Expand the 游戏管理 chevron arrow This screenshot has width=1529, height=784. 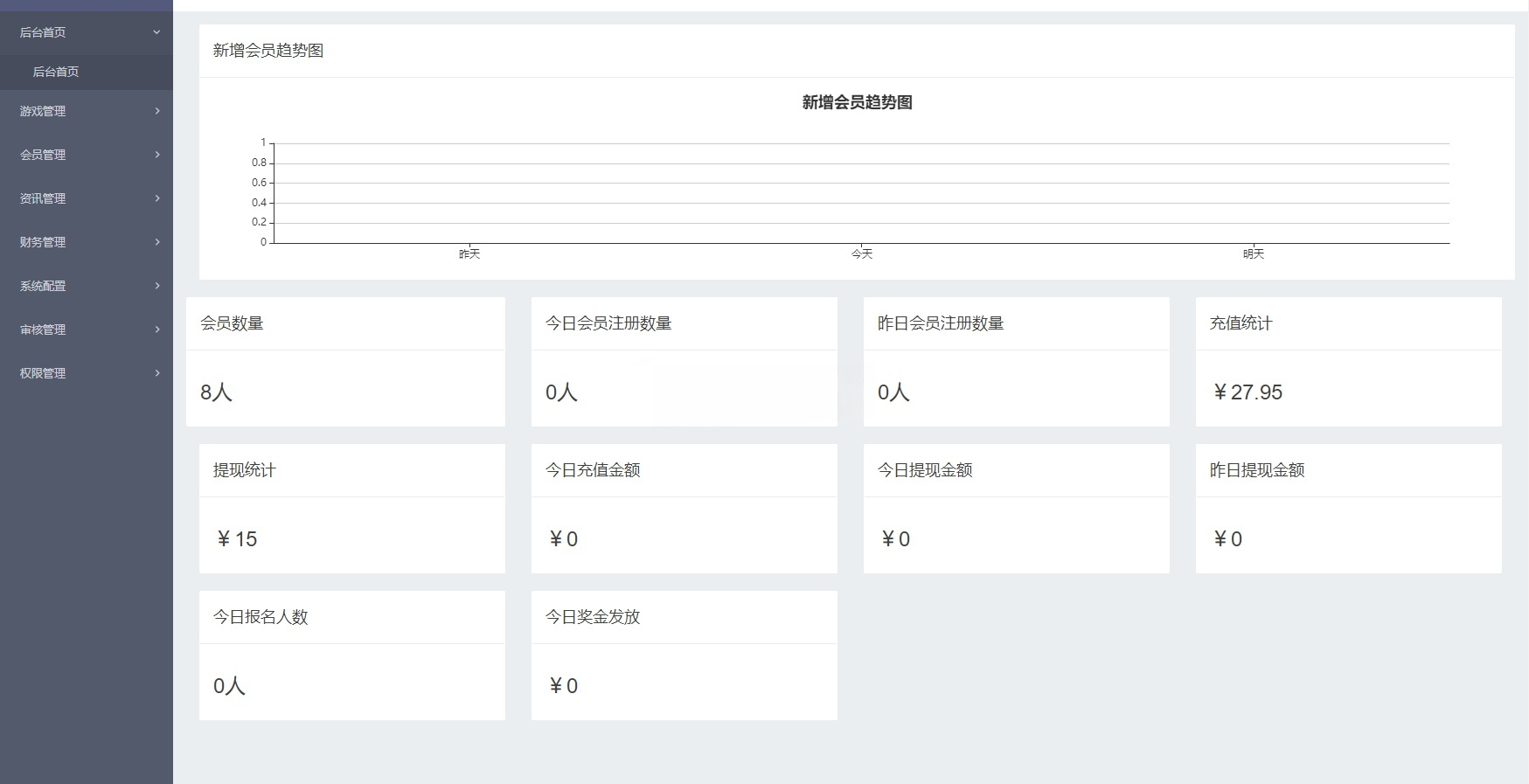pos(157,111)
